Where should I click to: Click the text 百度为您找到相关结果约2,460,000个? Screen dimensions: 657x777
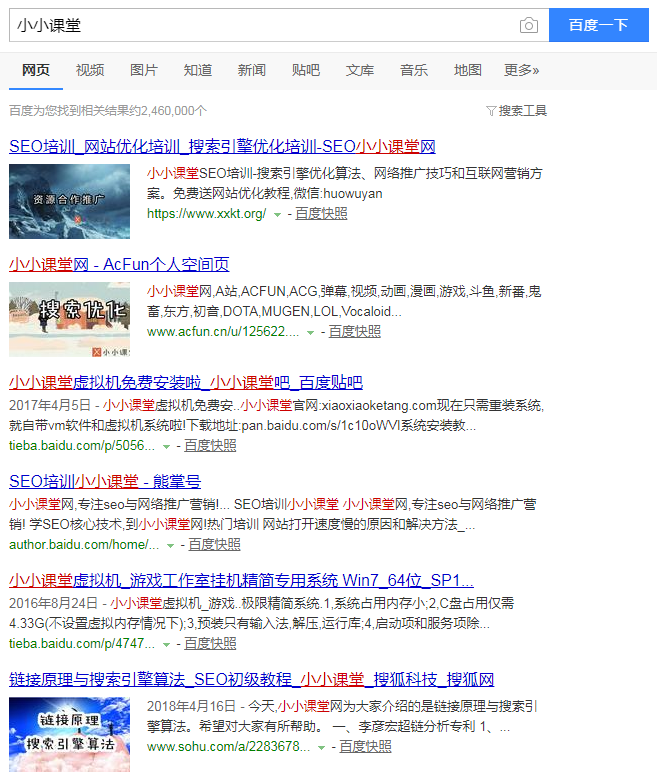coord(108,111)
